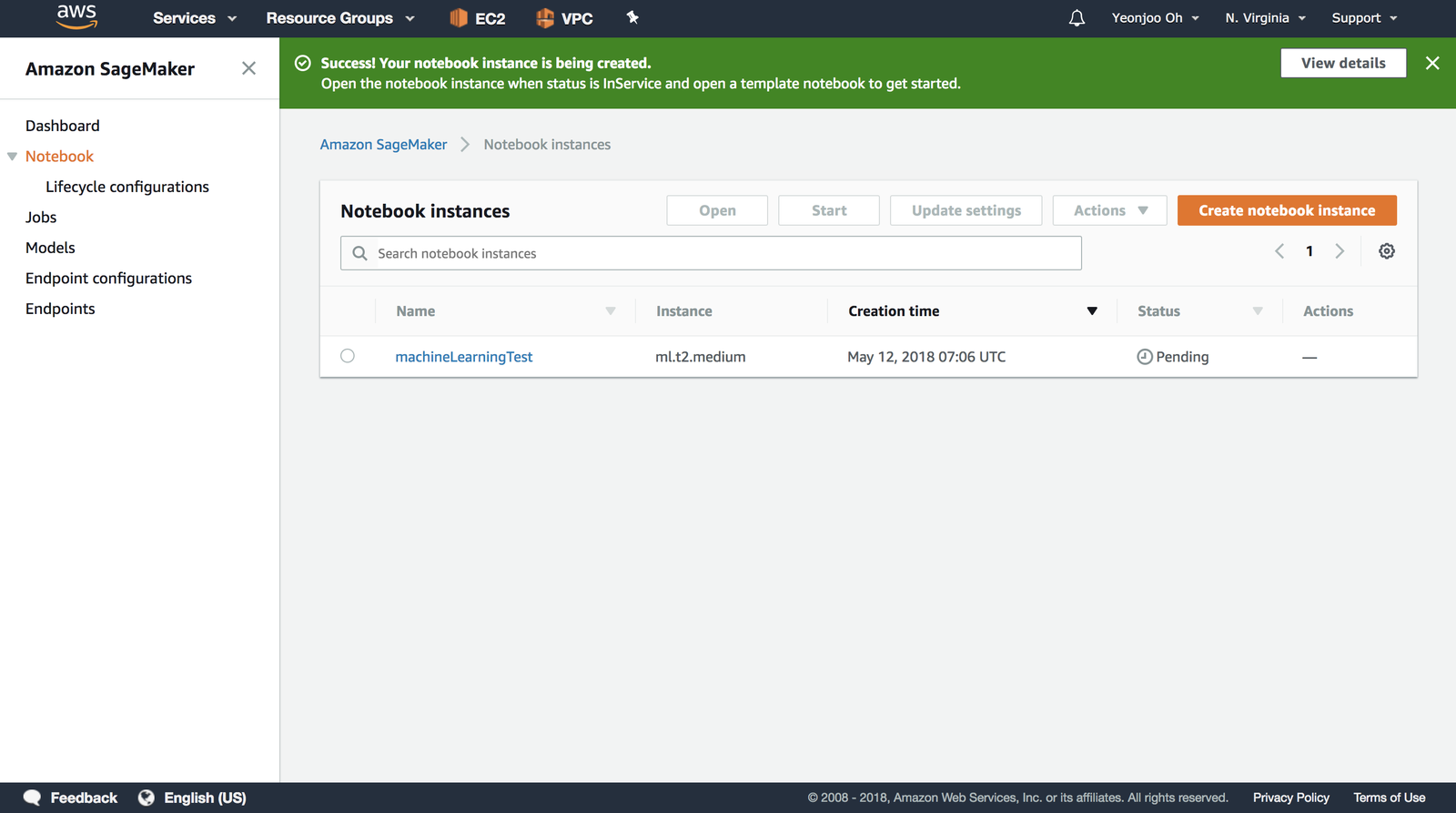Viewport: 1456px width, 813px height.
Task: Open the machineLearningTest notebook link
Action: click(x=463, y=357)
